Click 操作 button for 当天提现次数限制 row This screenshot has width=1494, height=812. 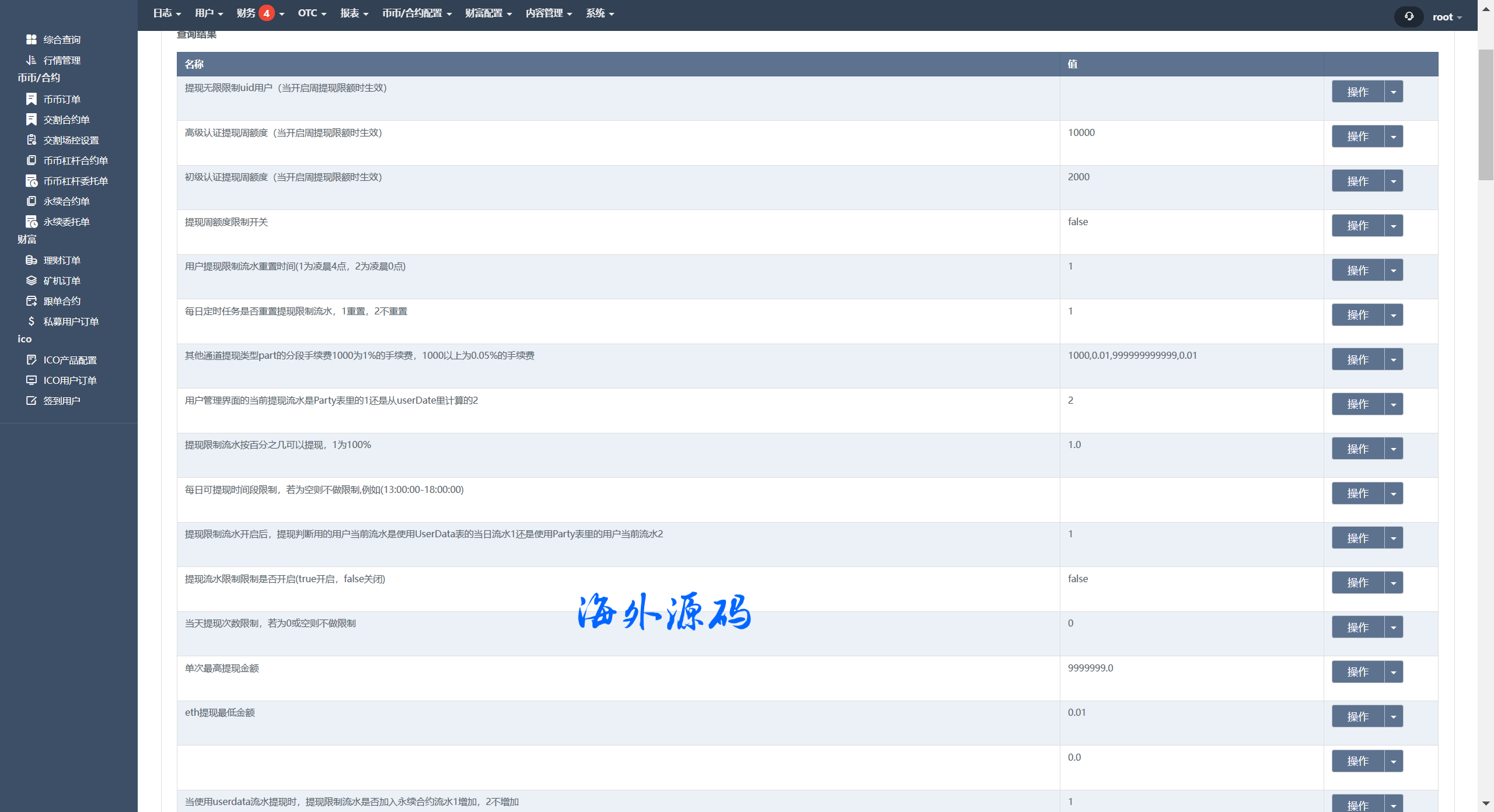coord(1357,627)
